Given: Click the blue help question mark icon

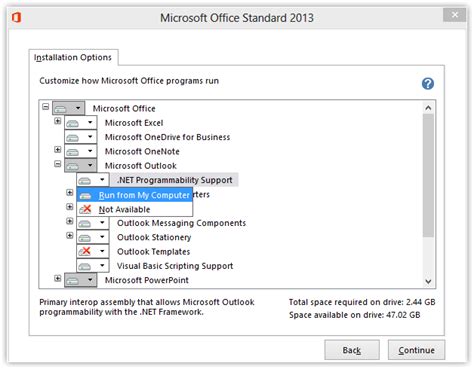Looking at the screenshot, I should pyautogui.click(x=428, y=84).
